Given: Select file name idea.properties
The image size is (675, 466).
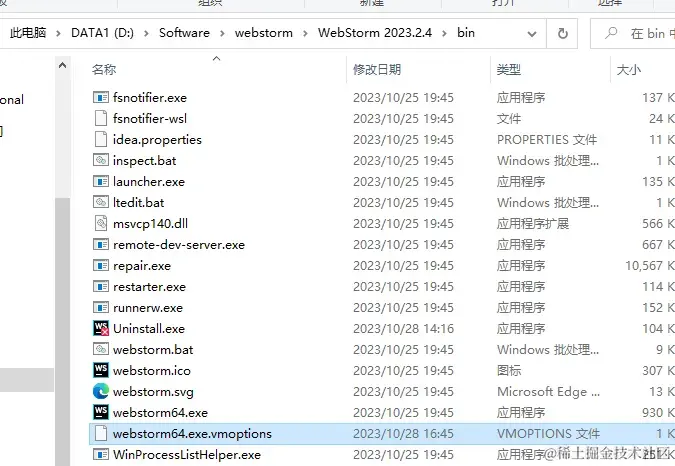Looking at the screenshot, I should coord(157,139).
